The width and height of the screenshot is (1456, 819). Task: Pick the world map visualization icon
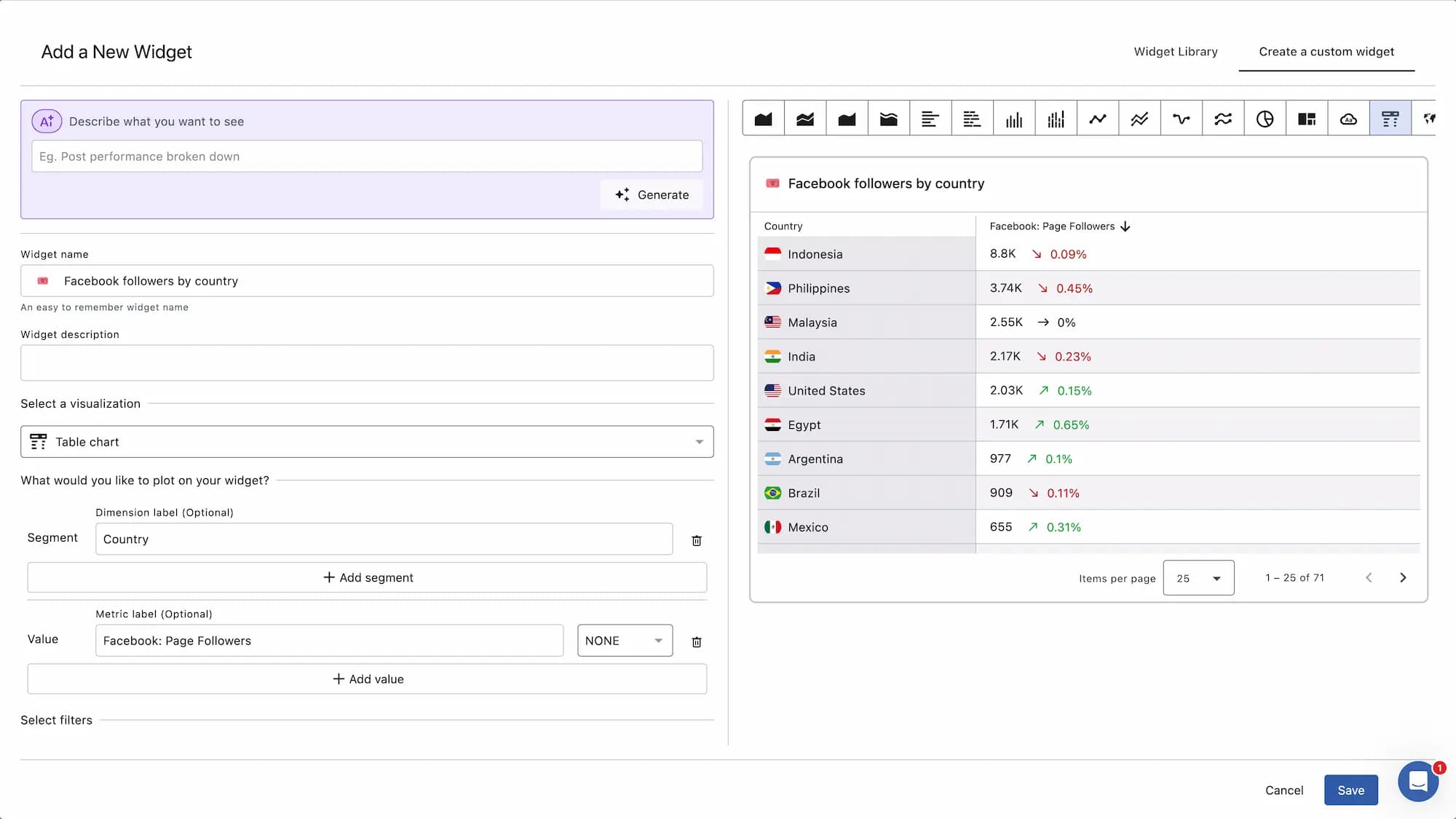pyautogui.click(x=1429, y=117)
